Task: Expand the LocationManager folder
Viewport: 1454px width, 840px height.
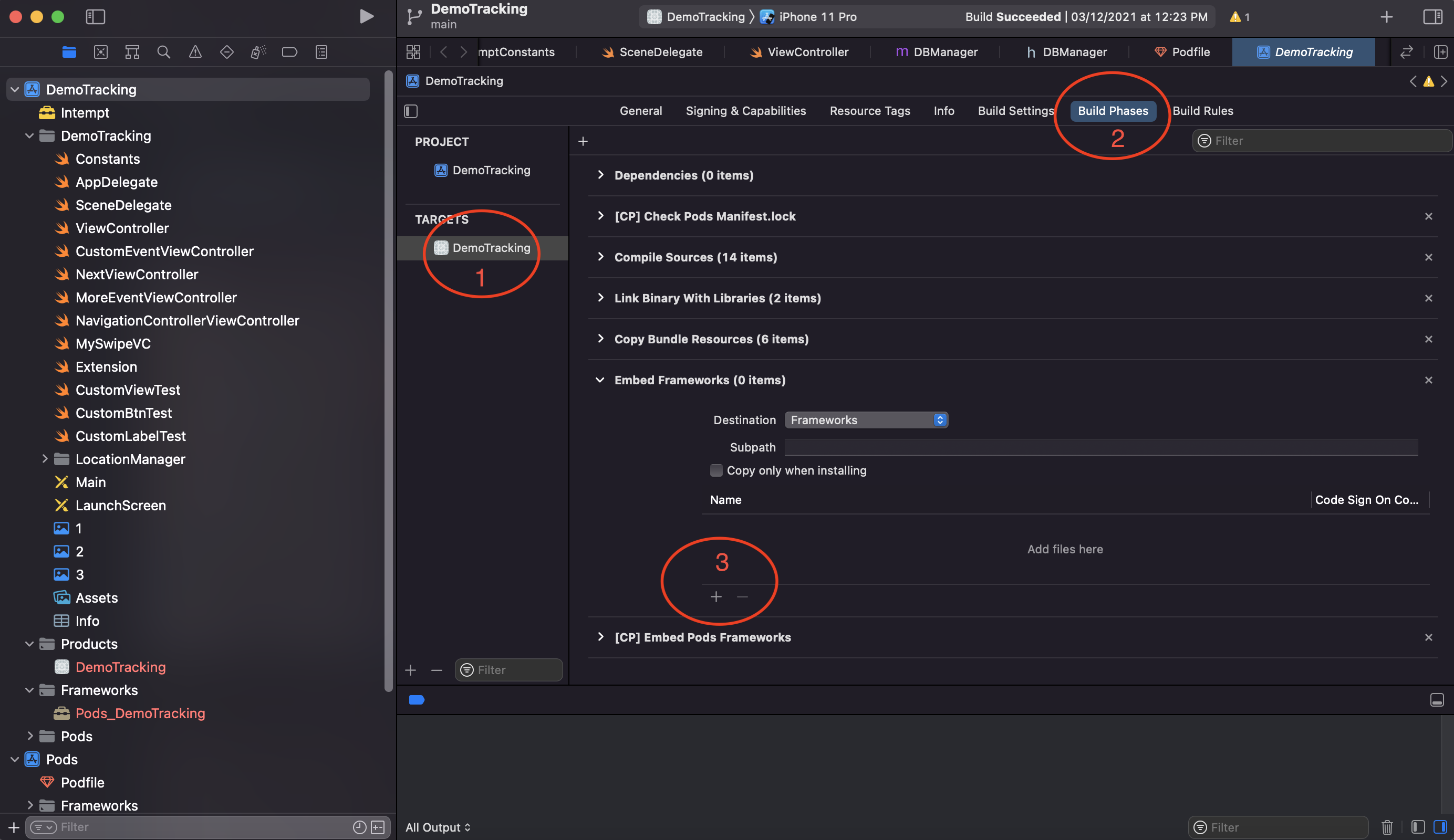Action: coord(45,459)
